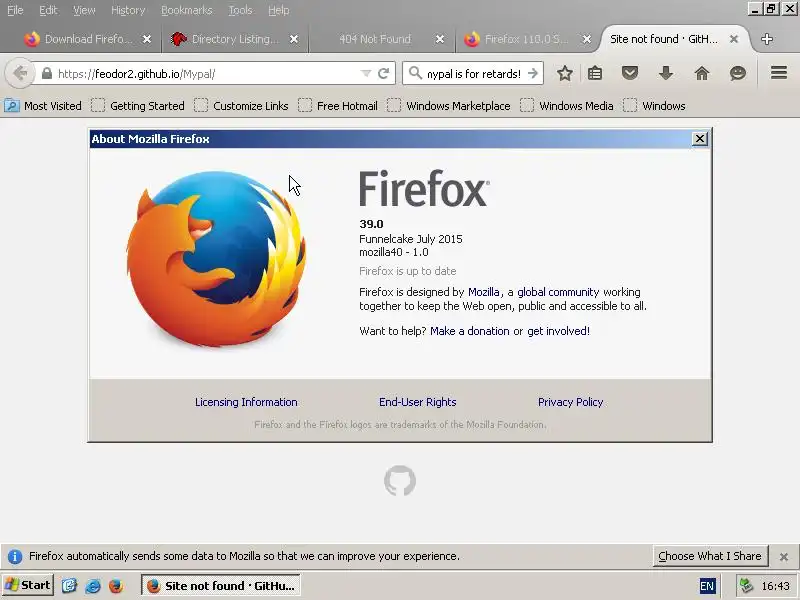Click the EN language indicator

pos(707,586)
